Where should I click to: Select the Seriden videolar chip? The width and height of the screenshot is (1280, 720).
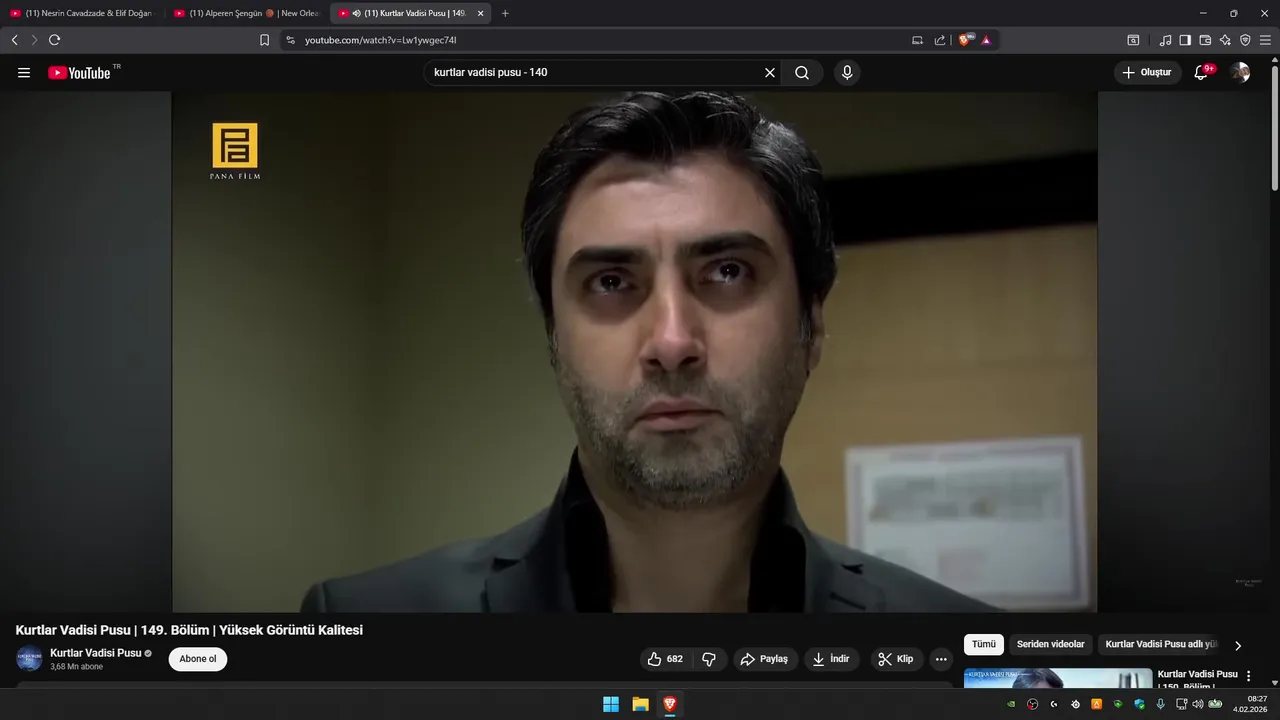click(1050, 645)
